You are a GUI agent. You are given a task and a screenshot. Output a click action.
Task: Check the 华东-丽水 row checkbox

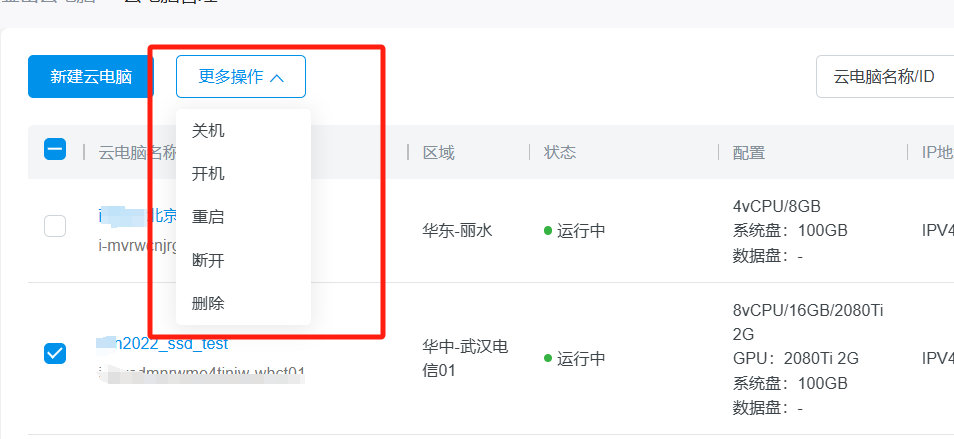[x=55, y=227]
